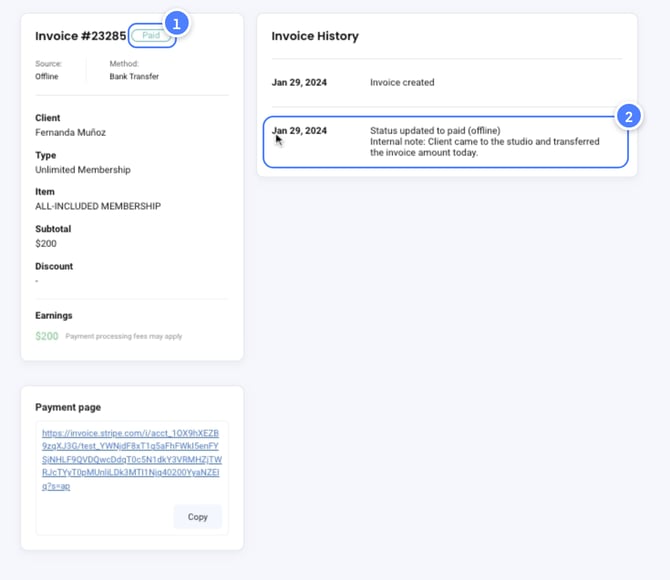Select the internal note about client transfer
Image resolution: width=670 pixels, height=580 pixels.
pos(485,147)
